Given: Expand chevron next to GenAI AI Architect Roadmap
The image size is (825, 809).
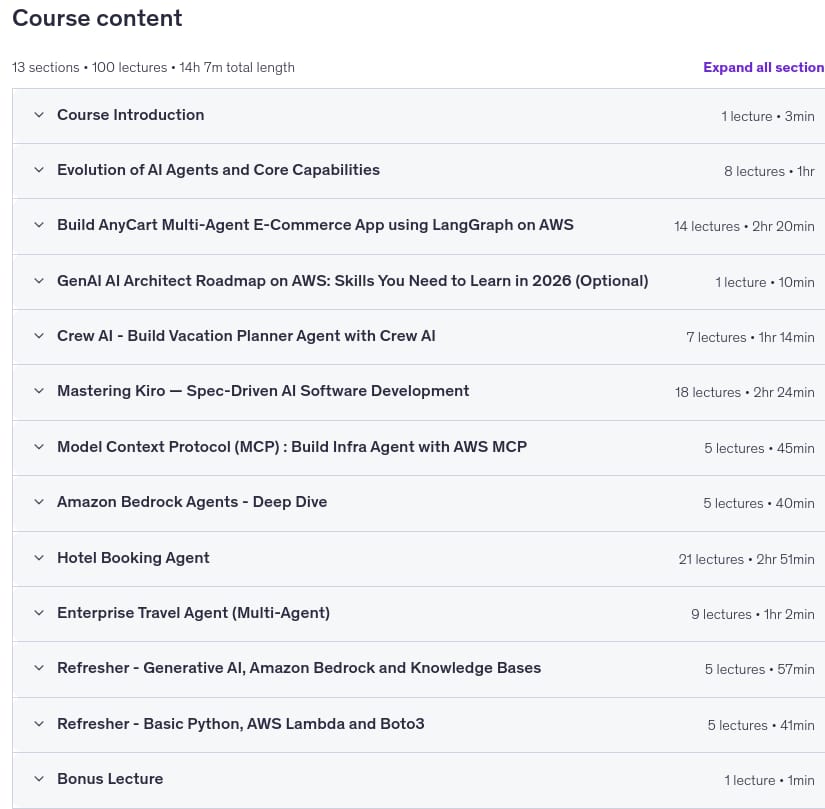Looking at the screenshot, I should (x=39, y=280).
